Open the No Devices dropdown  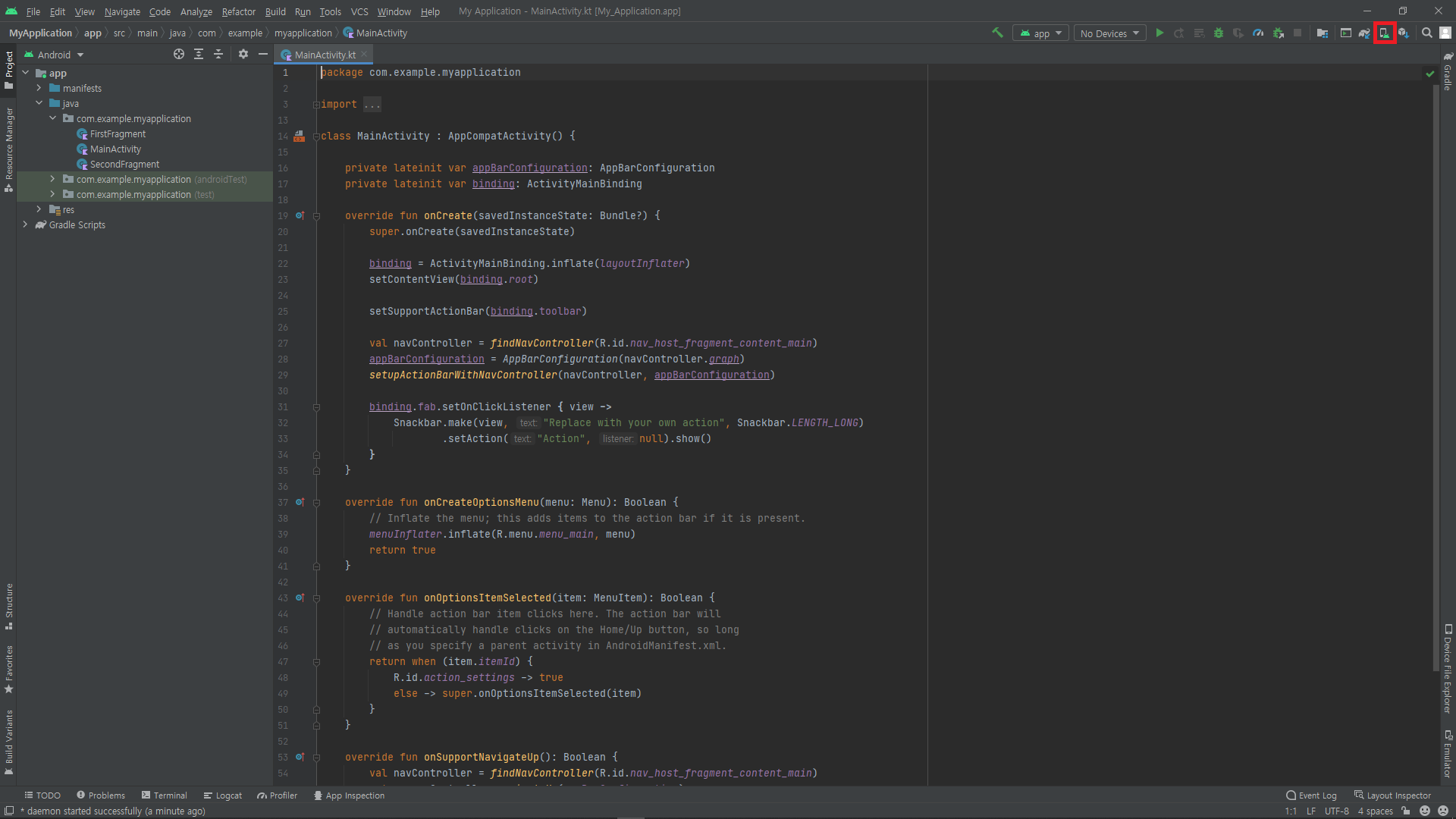(1109, 33)
